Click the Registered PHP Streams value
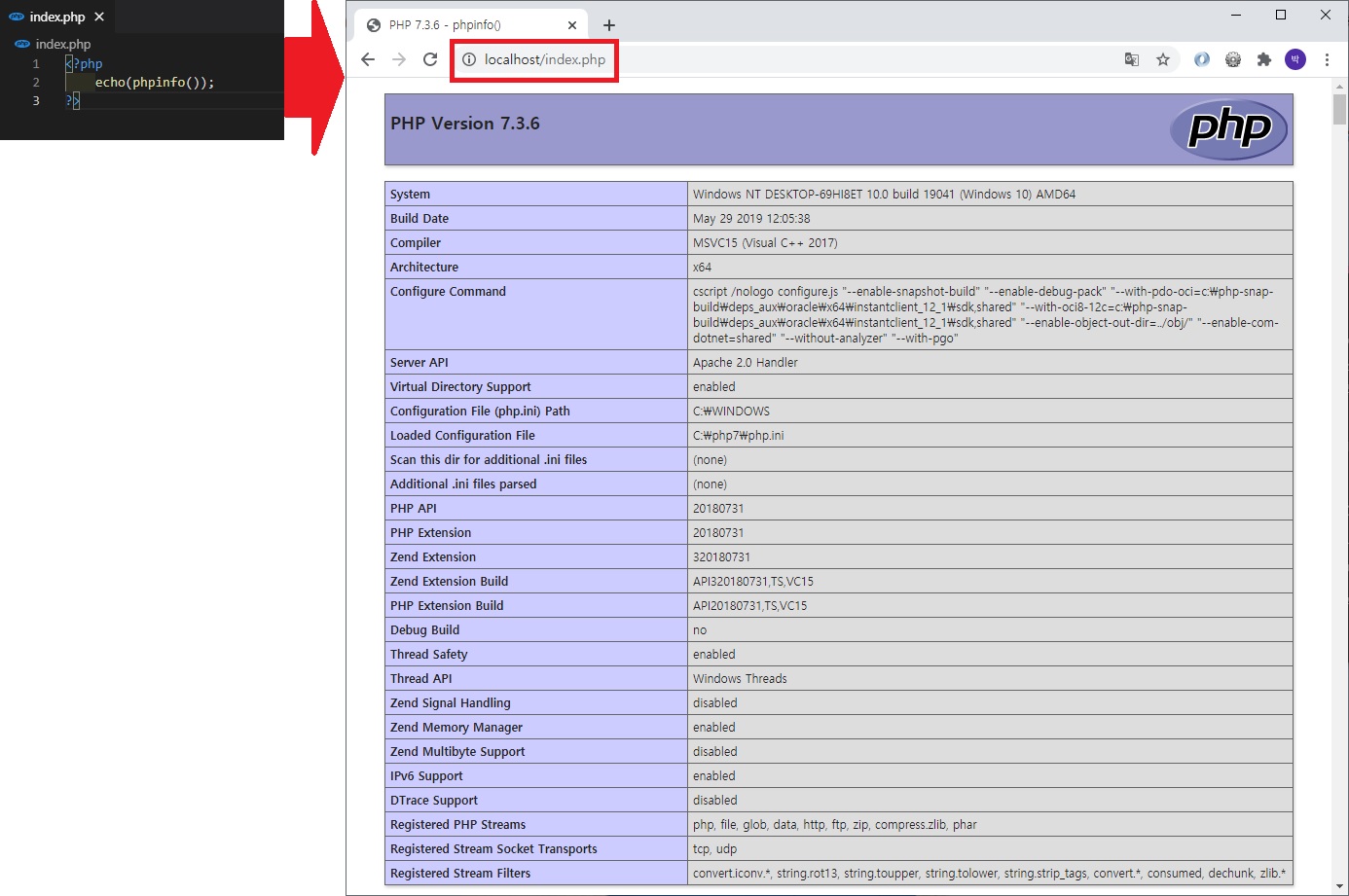 [x=835, y=825]
